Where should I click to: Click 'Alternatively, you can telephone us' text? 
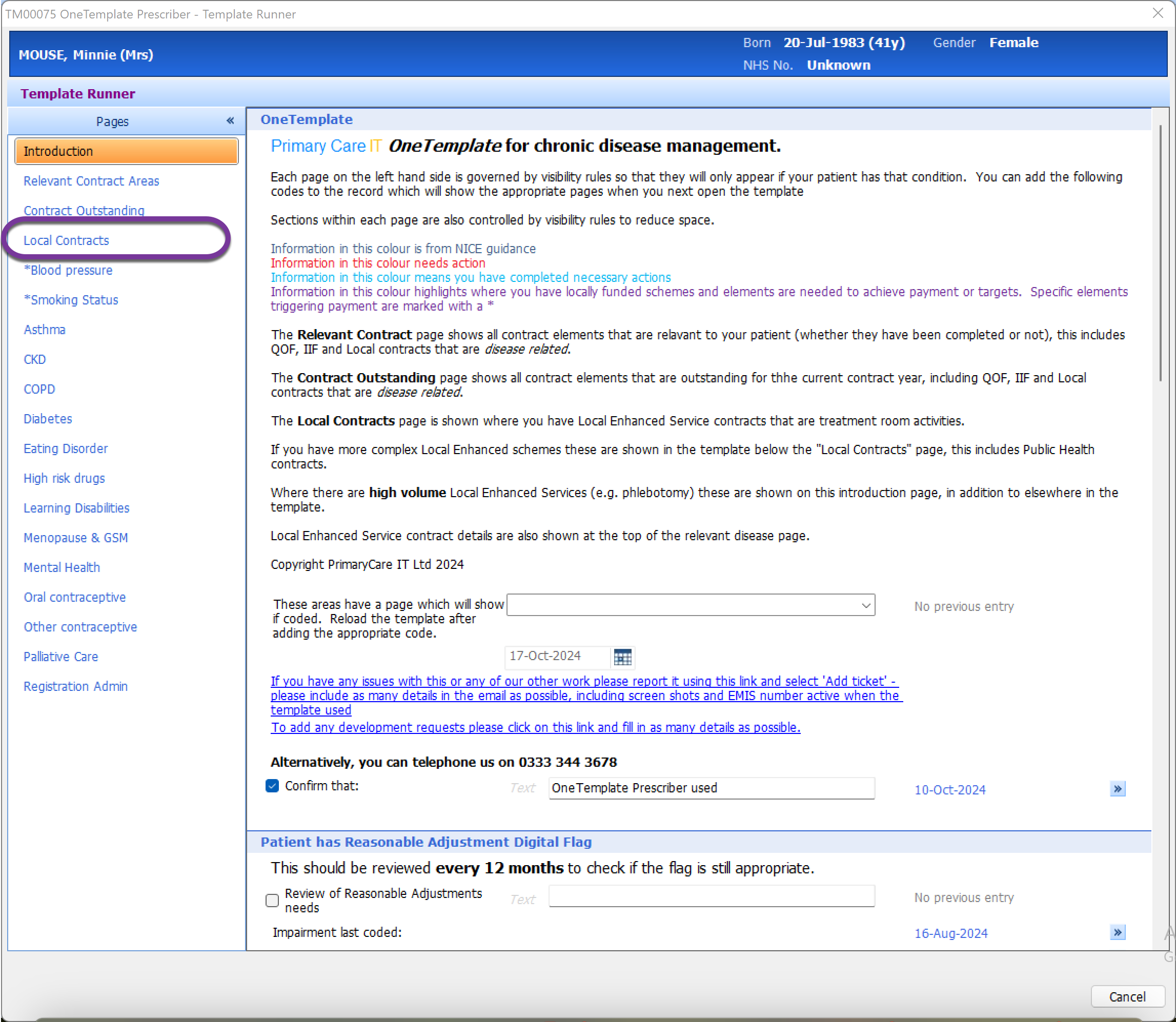[x=444, y=762]
